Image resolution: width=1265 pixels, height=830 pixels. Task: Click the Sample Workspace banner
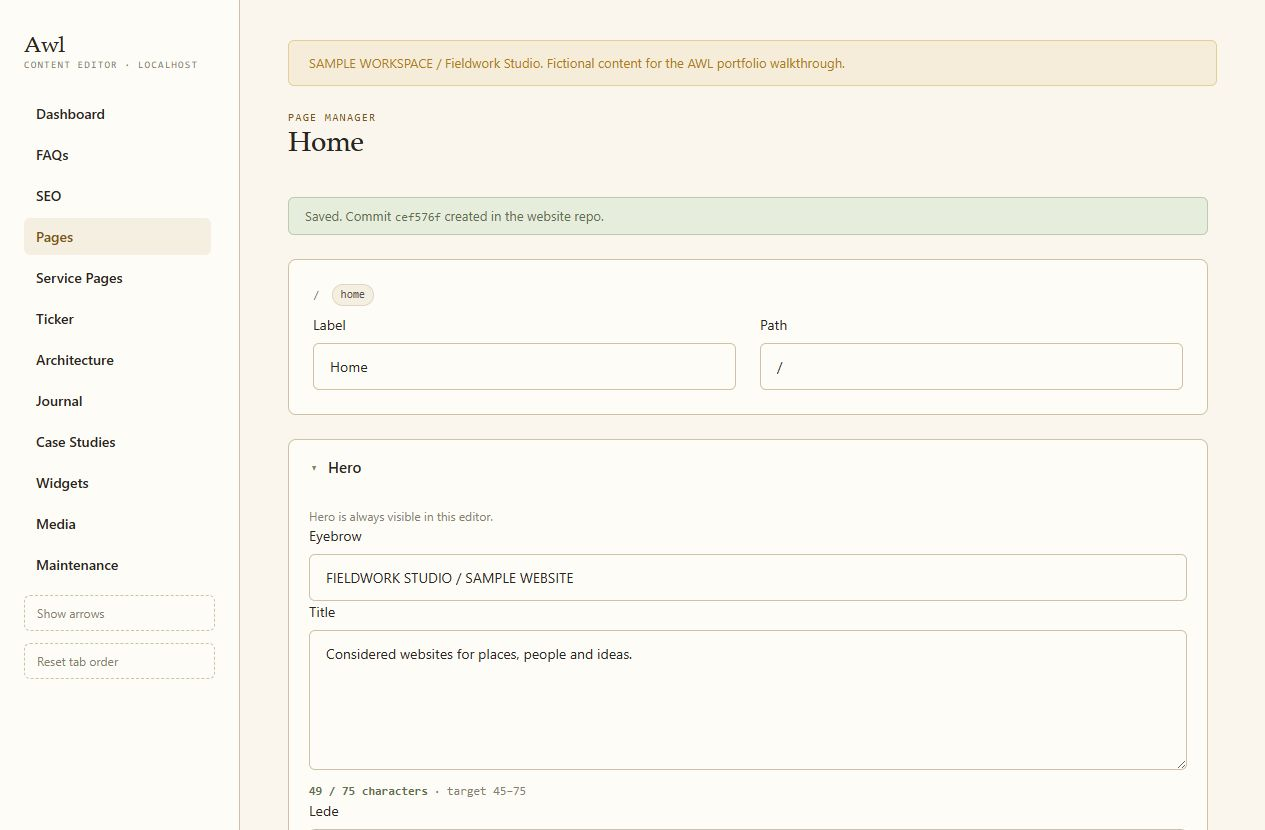(752, 63)
